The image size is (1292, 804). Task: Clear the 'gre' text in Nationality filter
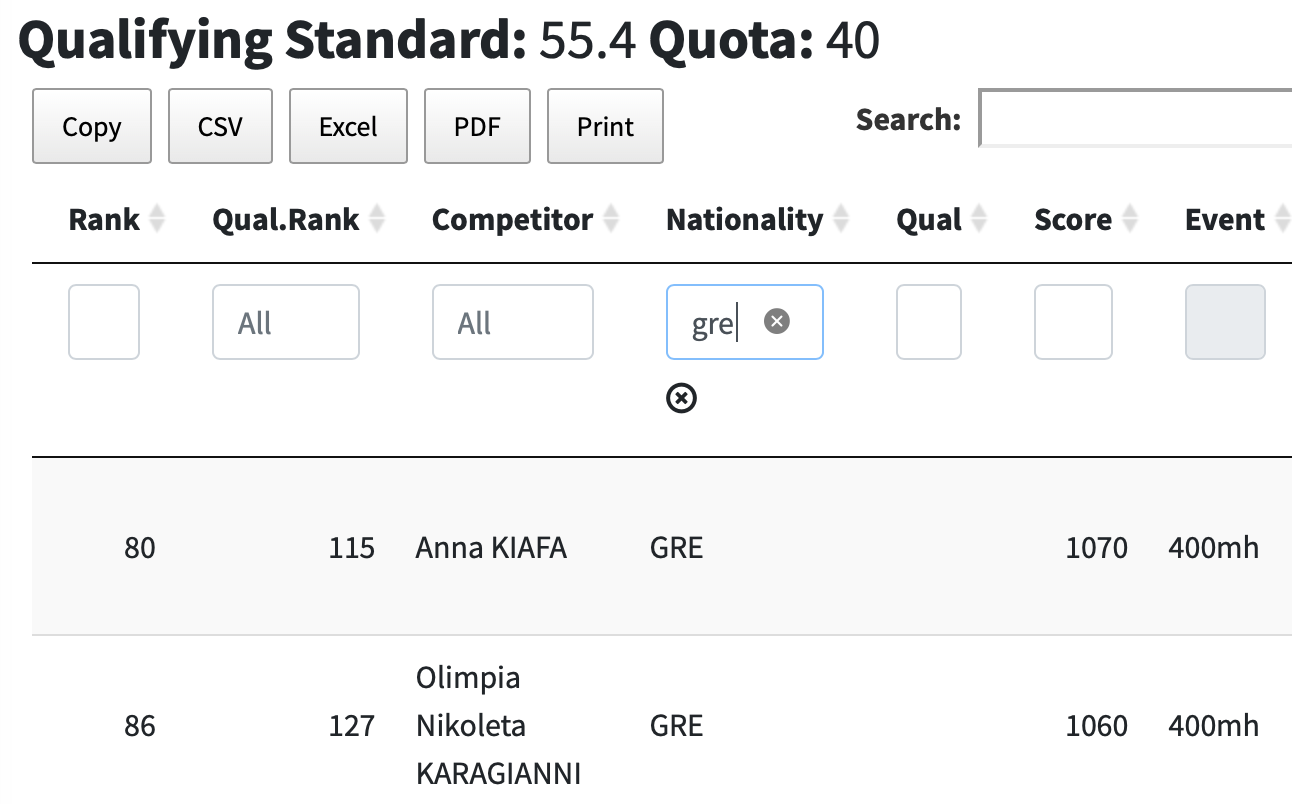777,321
